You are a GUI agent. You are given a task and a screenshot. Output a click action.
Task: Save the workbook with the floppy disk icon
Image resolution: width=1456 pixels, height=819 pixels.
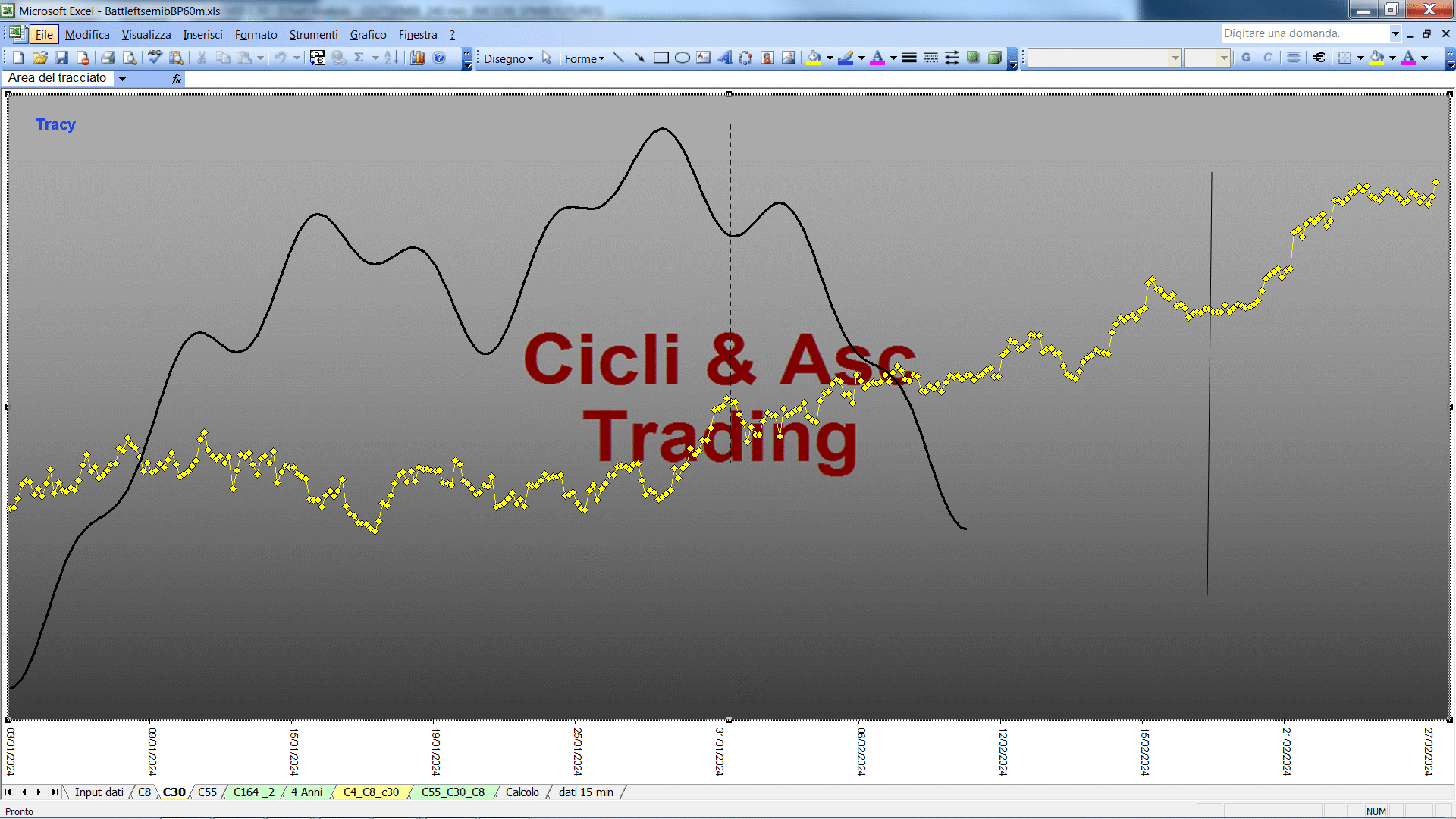tap(61, 58)
